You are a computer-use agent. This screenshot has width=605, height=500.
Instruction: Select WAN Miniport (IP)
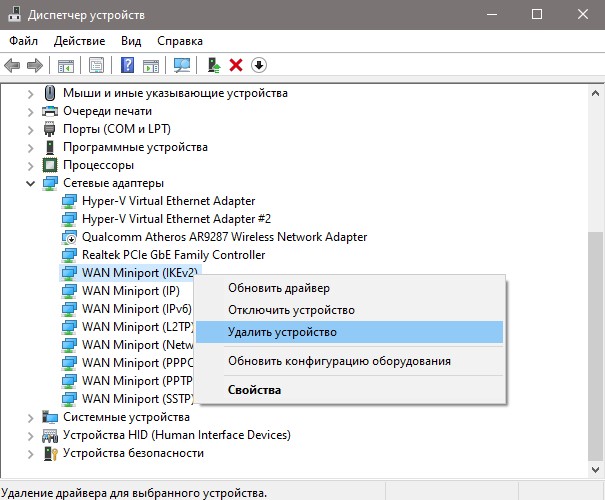[131, 291]
